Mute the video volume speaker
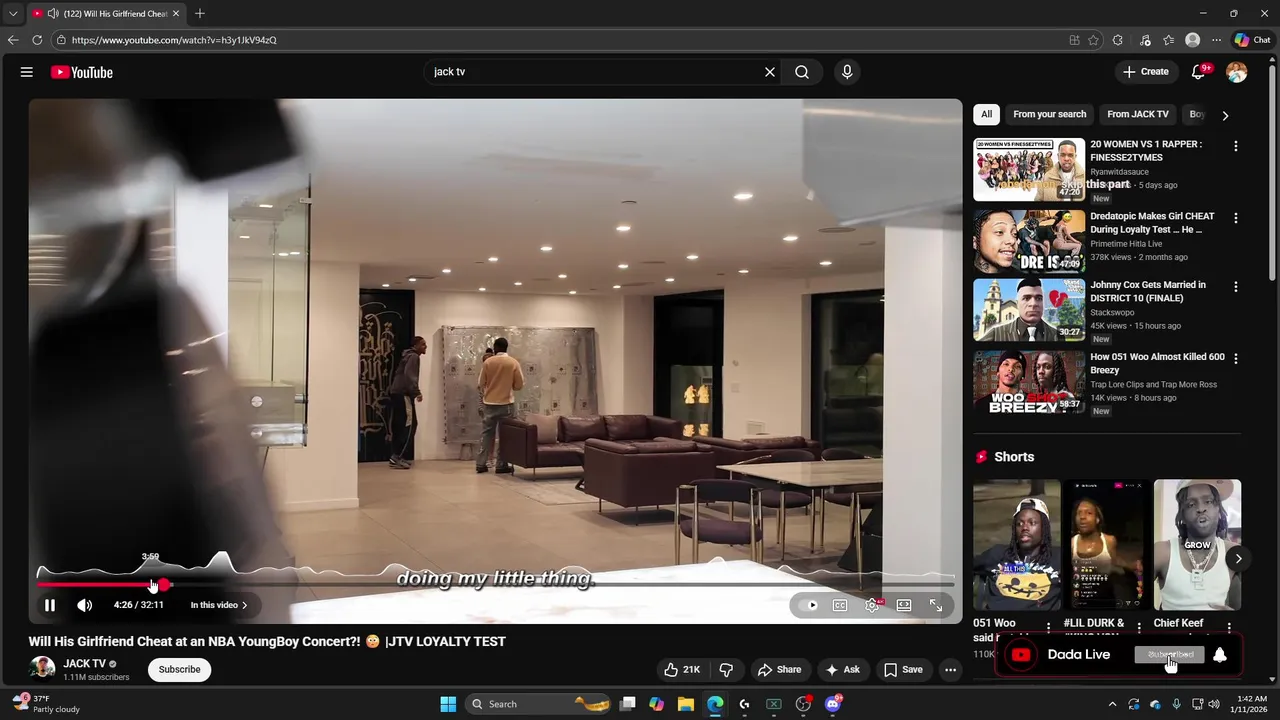This screenshot has width=1280, height=720. (x=85, y=605)
